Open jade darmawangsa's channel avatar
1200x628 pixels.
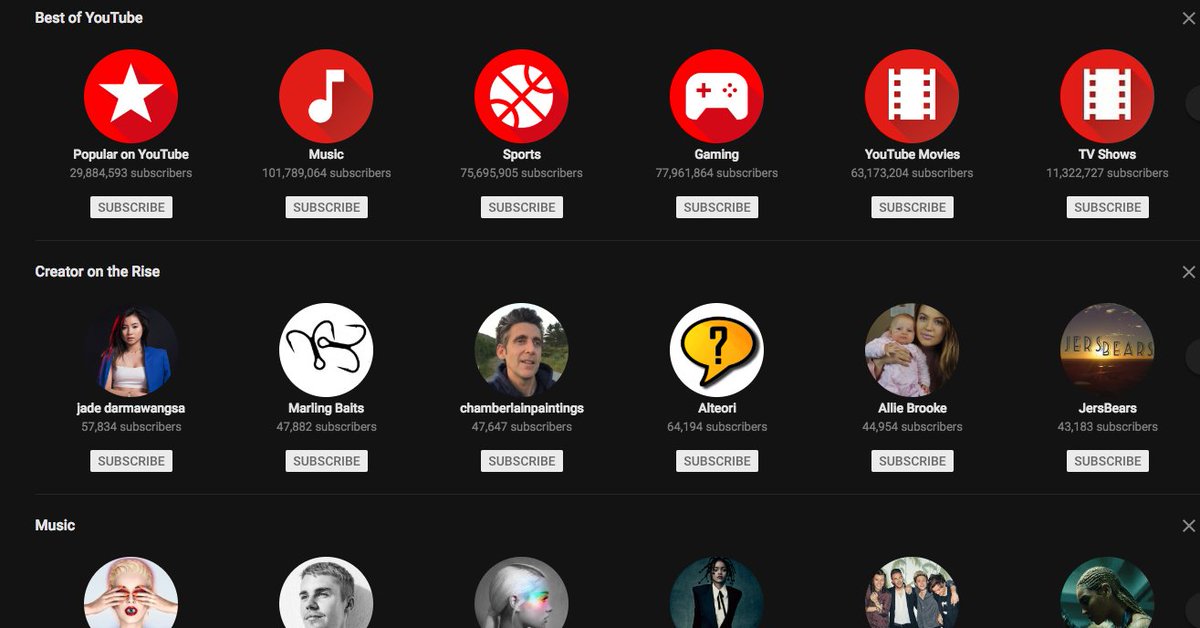click(131, 351)
